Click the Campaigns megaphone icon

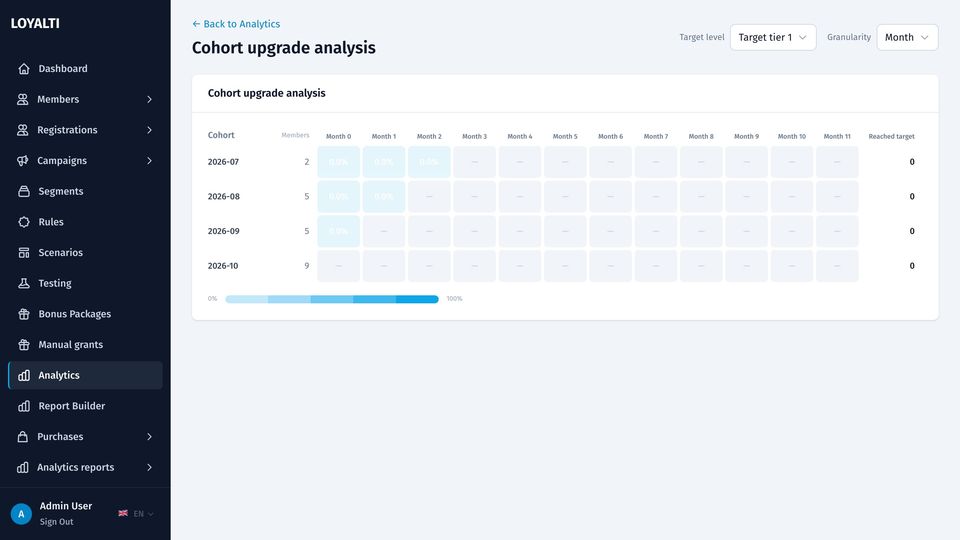click(x=23, y=160)
